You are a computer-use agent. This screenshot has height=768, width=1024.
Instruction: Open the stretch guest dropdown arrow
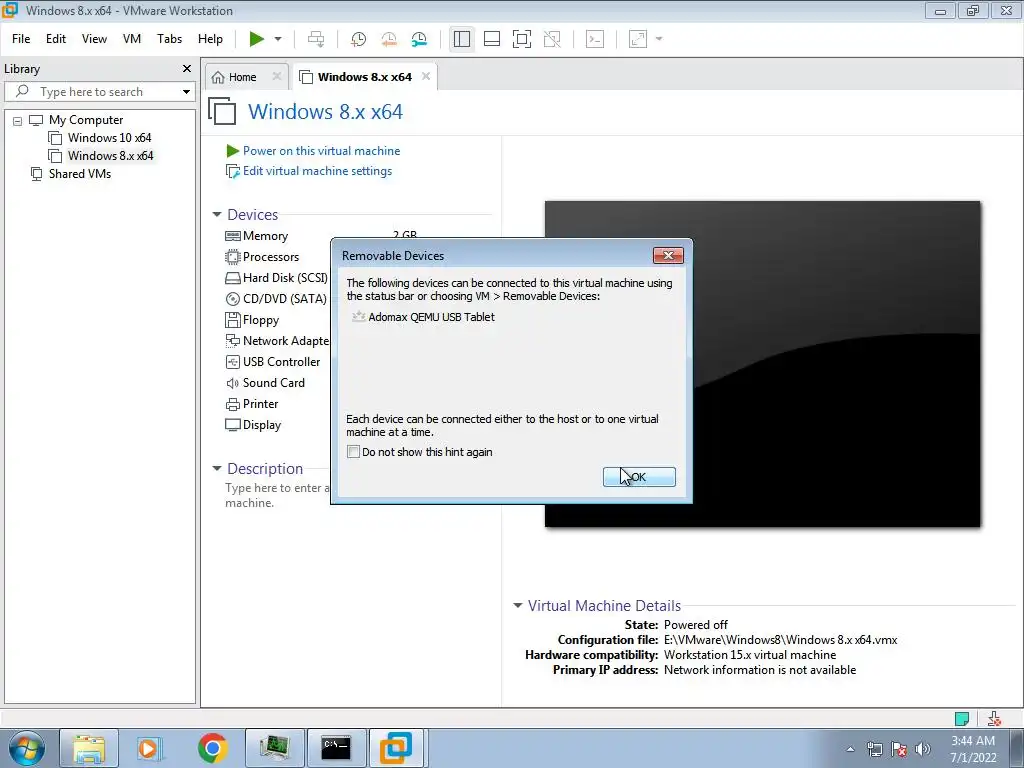[659, 39]
